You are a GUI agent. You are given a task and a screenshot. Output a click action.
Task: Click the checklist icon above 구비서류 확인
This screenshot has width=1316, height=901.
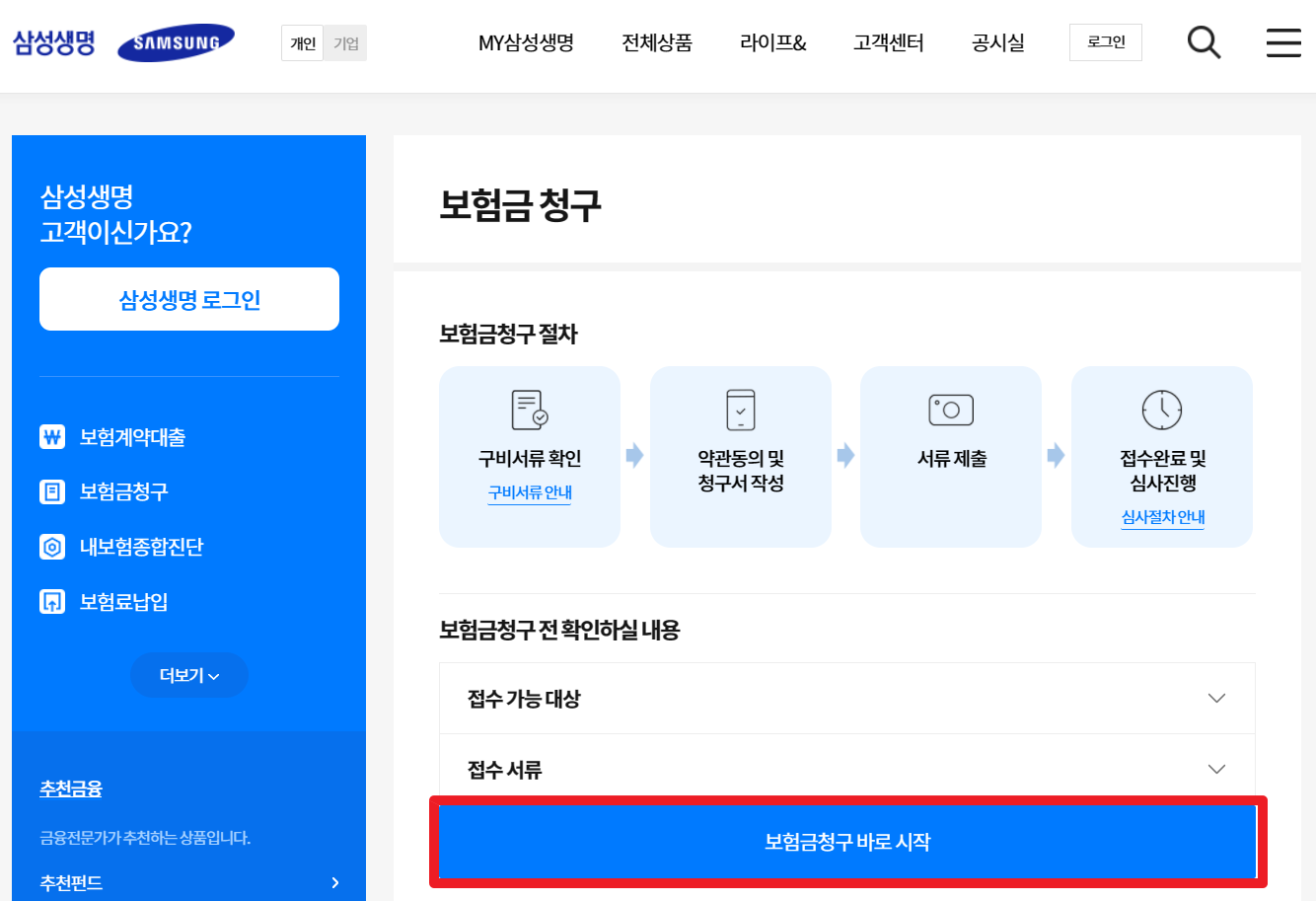coord(530,410)
